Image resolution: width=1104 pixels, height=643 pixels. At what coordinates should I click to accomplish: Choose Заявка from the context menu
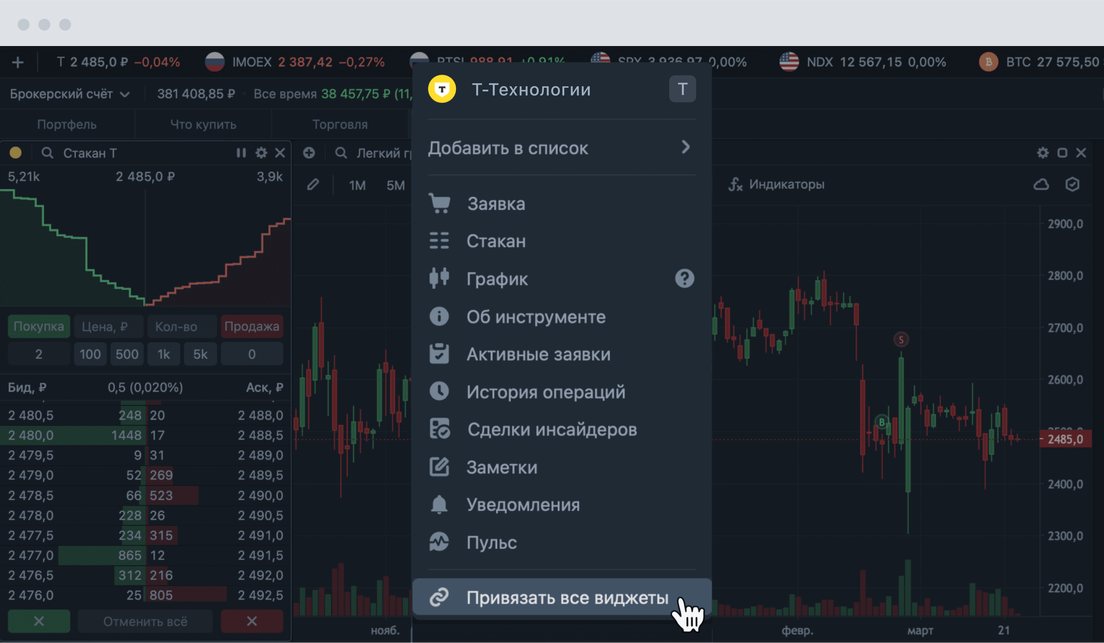pos(561,204)
